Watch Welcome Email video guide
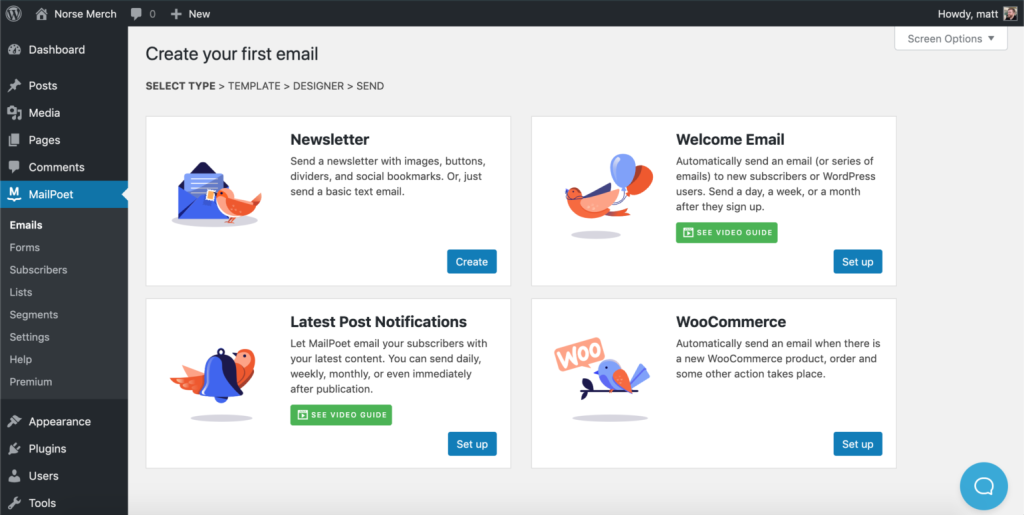 point(727,232)
